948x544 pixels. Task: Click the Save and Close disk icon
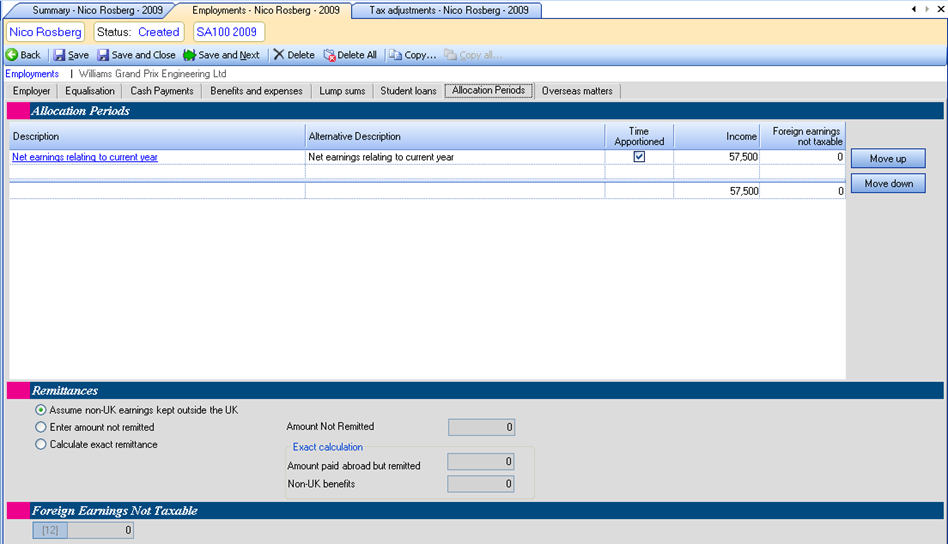[103, 55]
